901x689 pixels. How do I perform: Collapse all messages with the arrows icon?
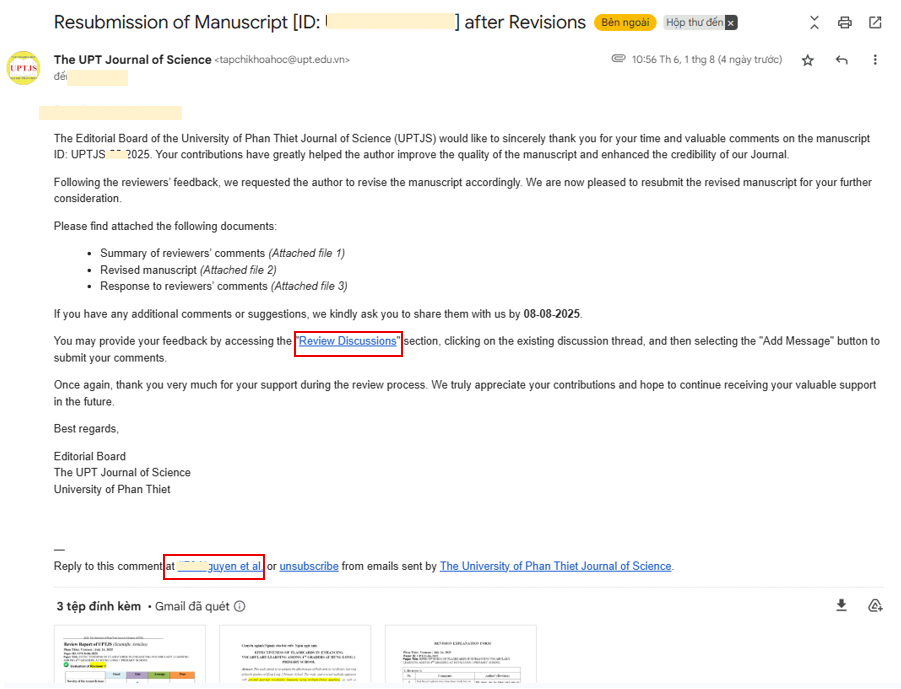814,22
